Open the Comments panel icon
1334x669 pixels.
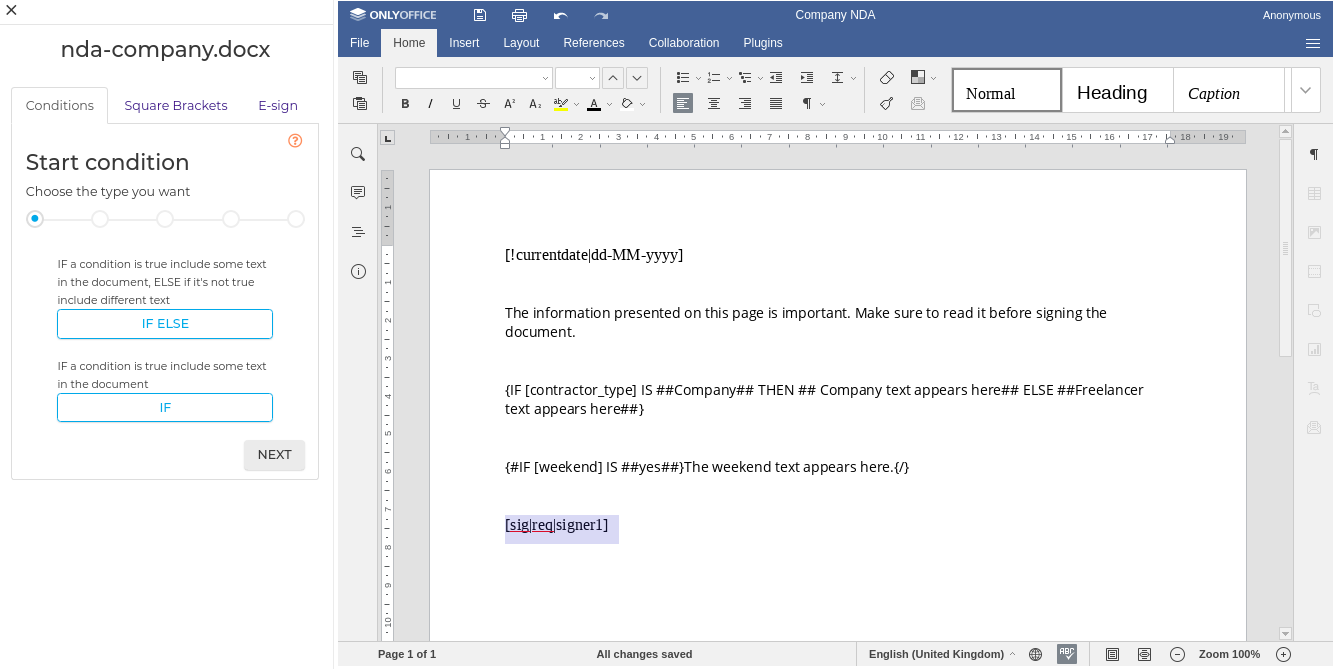click(357, 192)
